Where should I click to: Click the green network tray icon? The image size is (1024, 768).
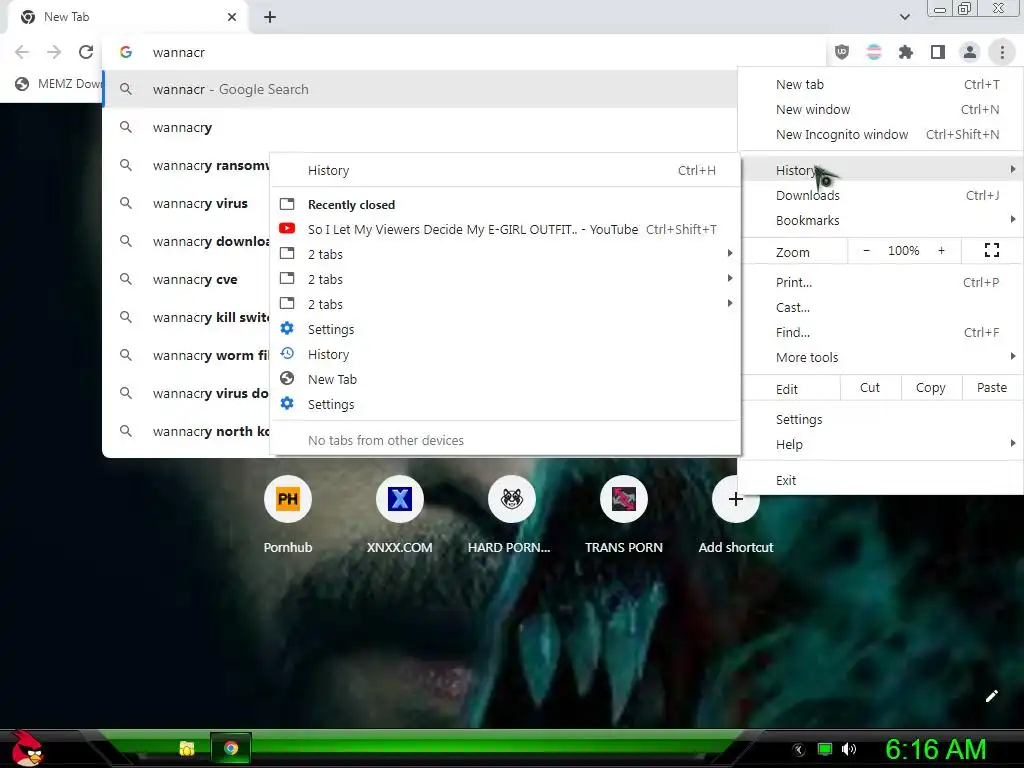coord(825,749)
